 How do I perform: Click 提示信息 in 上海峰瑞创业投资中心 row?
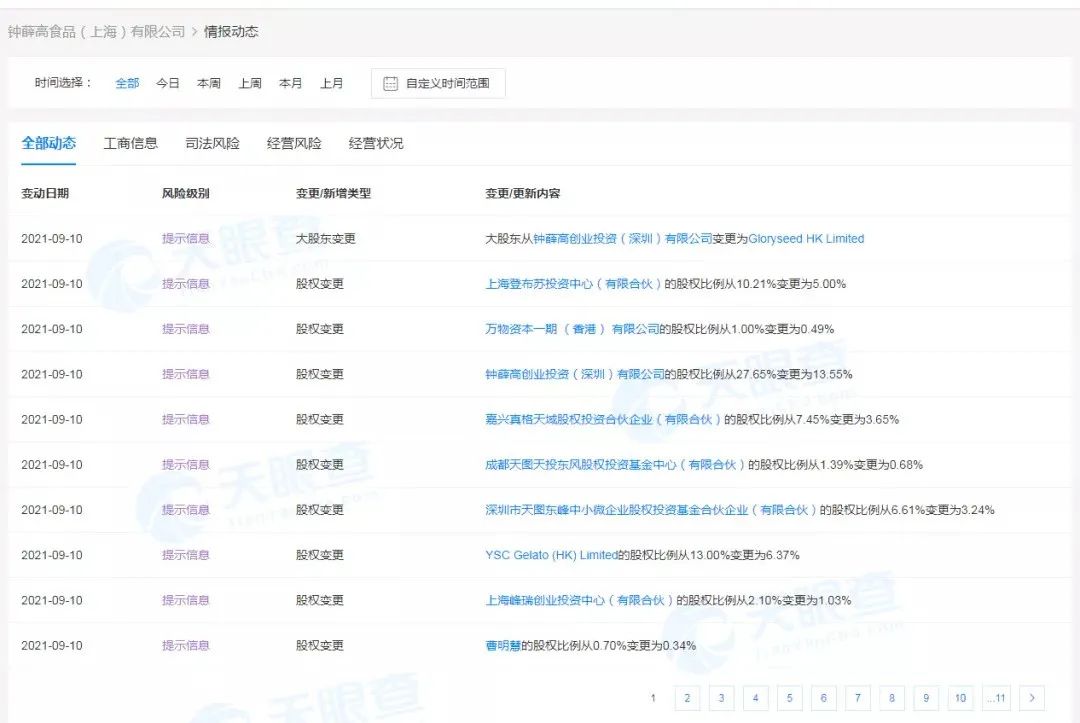click(x=186, y=600)
